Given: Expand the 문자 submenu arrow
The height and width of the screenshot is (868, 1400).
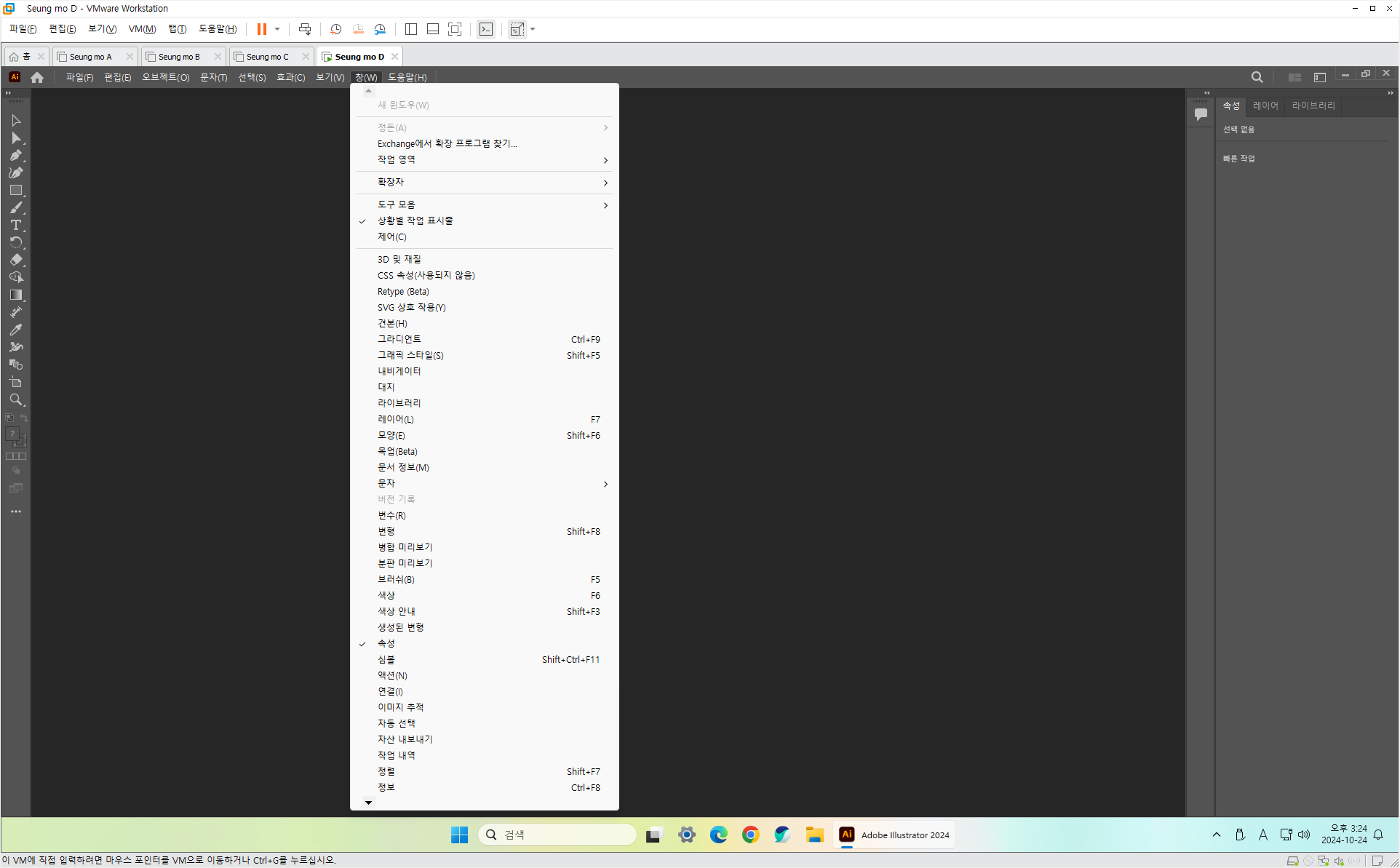Looking at the screenshot, I should click(x=605, y=484).
